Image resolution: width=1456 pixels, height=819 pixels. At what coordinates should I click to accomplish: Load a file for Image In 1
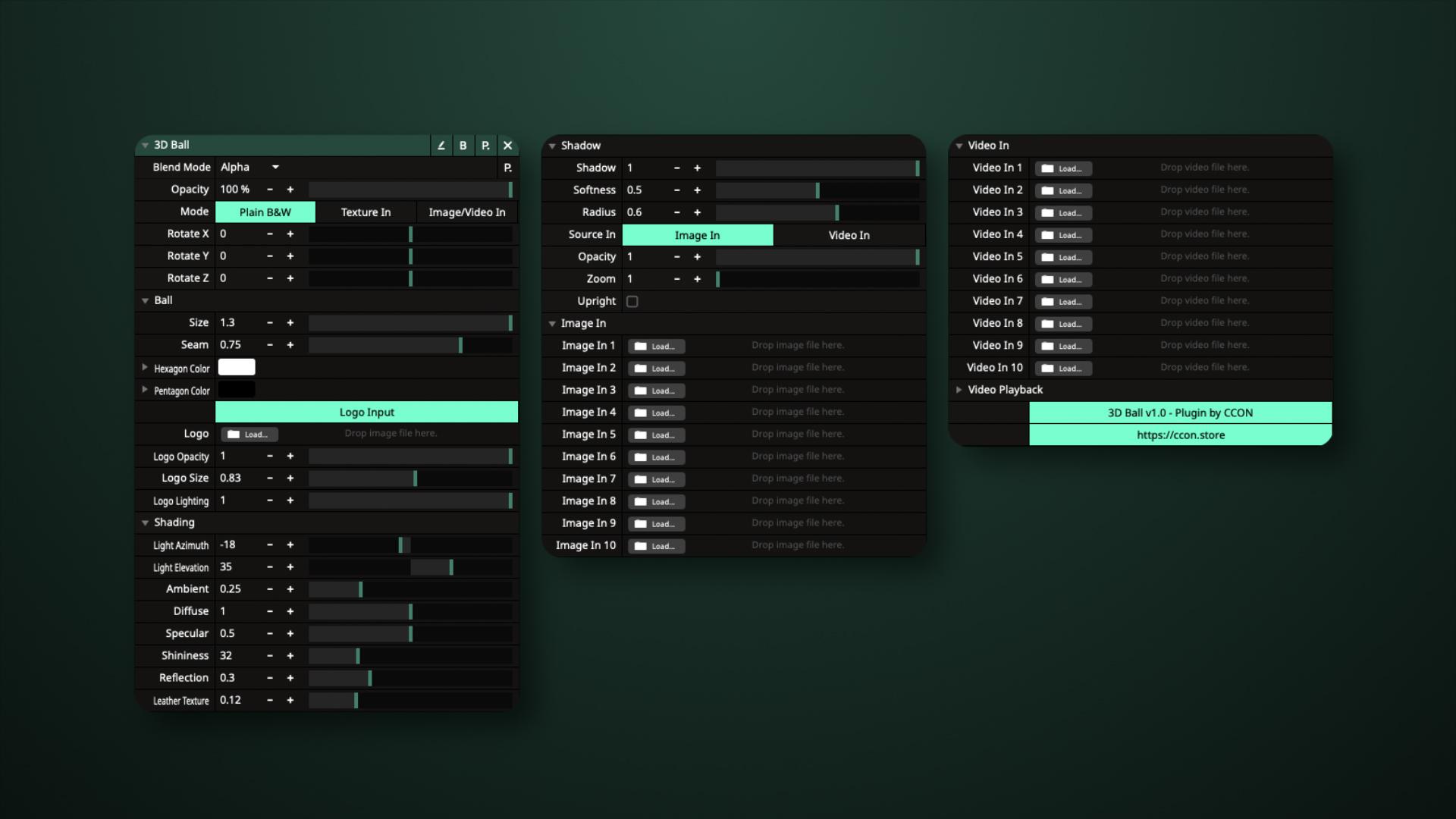coord(657,347)
